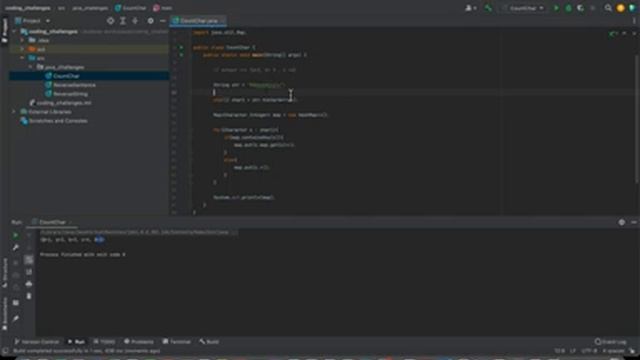This screenshot has height=360, width=640.
Task: Open the user account icon in toolbar
Action: coord(471,8)
